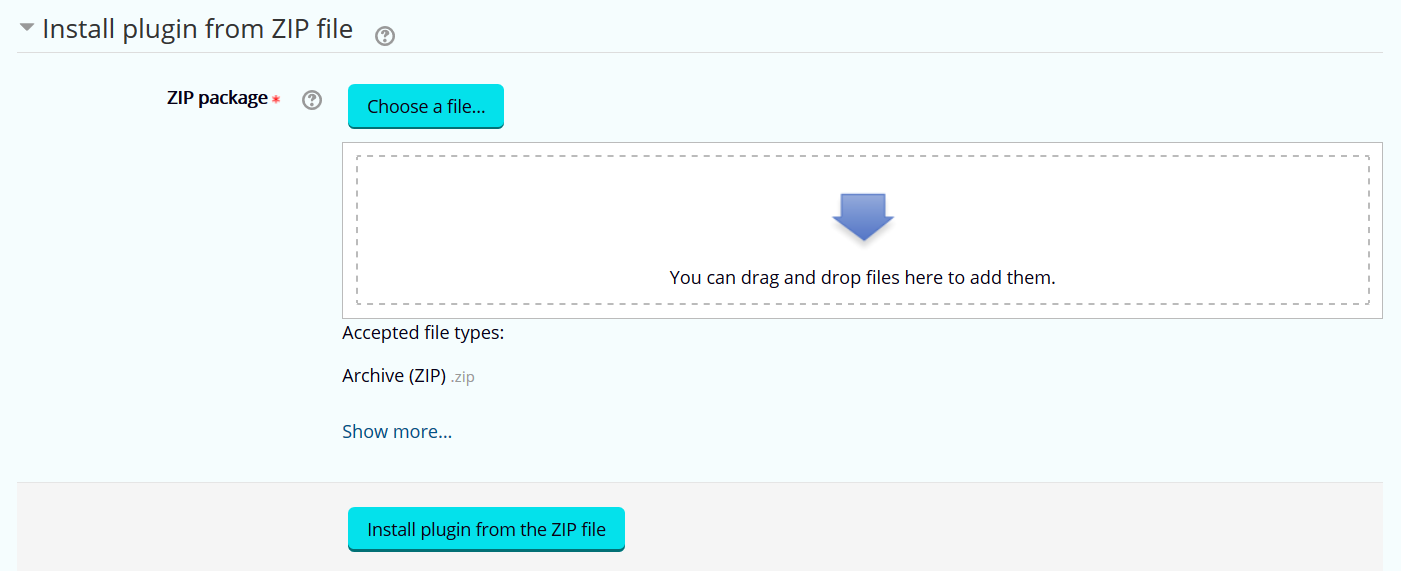Select the "ZIP package" field label
The height and width of the screenshot is (571, 1401).
[x=217, y=98]
